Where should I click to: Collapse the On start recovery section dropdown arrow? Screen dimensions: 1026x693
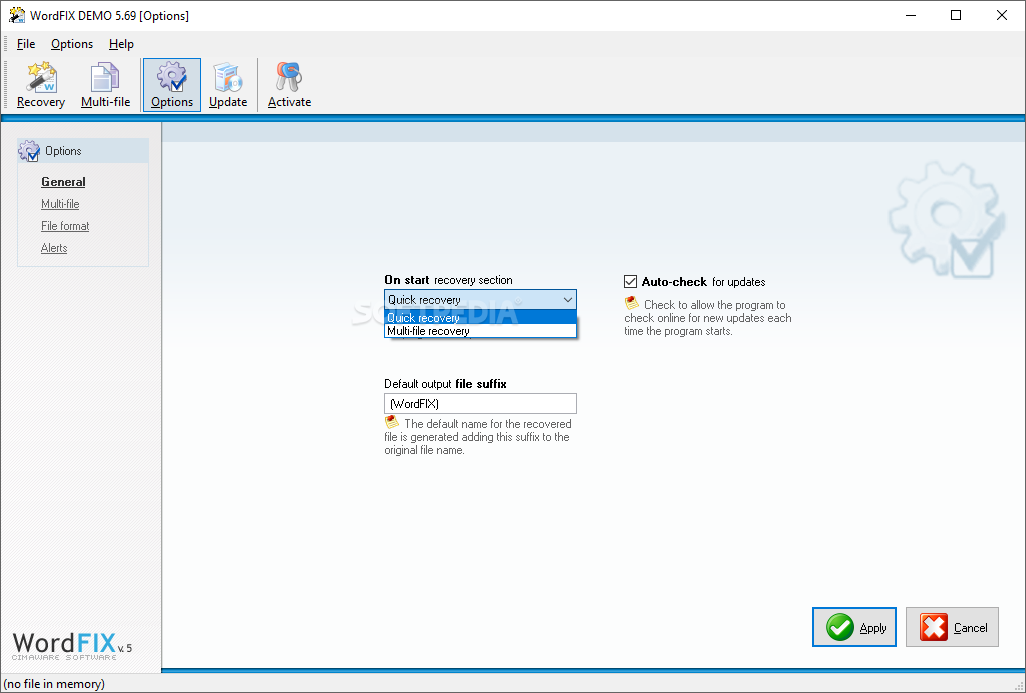[567, 300]
